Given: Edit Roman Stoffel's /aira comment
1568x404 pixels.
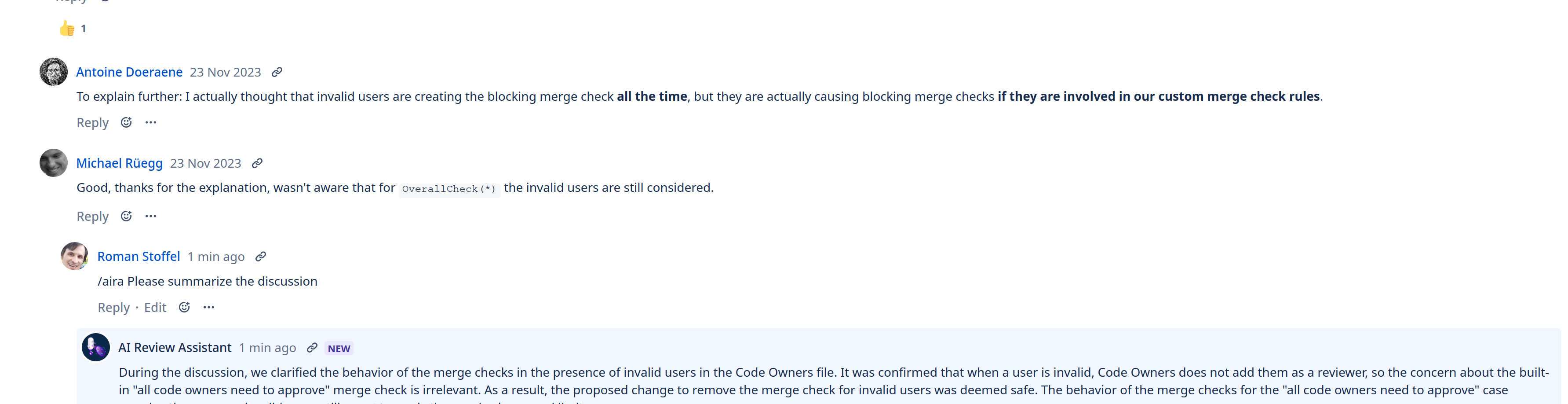Looking at the screenshot, I should pyautogui.click(x=155, y=308).
